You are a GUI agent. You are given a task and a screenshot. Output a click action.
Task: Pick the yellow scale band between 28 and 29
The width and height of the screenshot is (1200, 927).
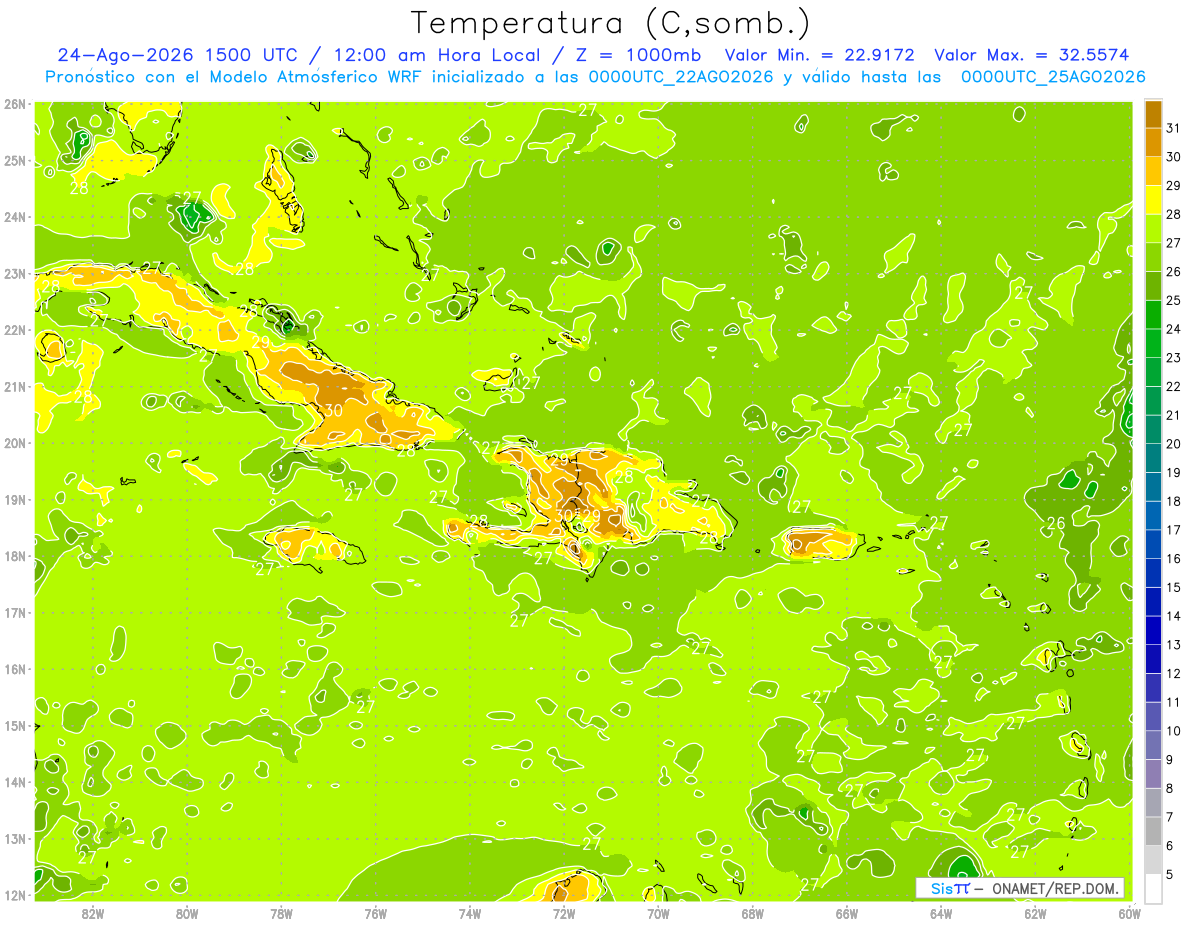tap(1153, 200)
